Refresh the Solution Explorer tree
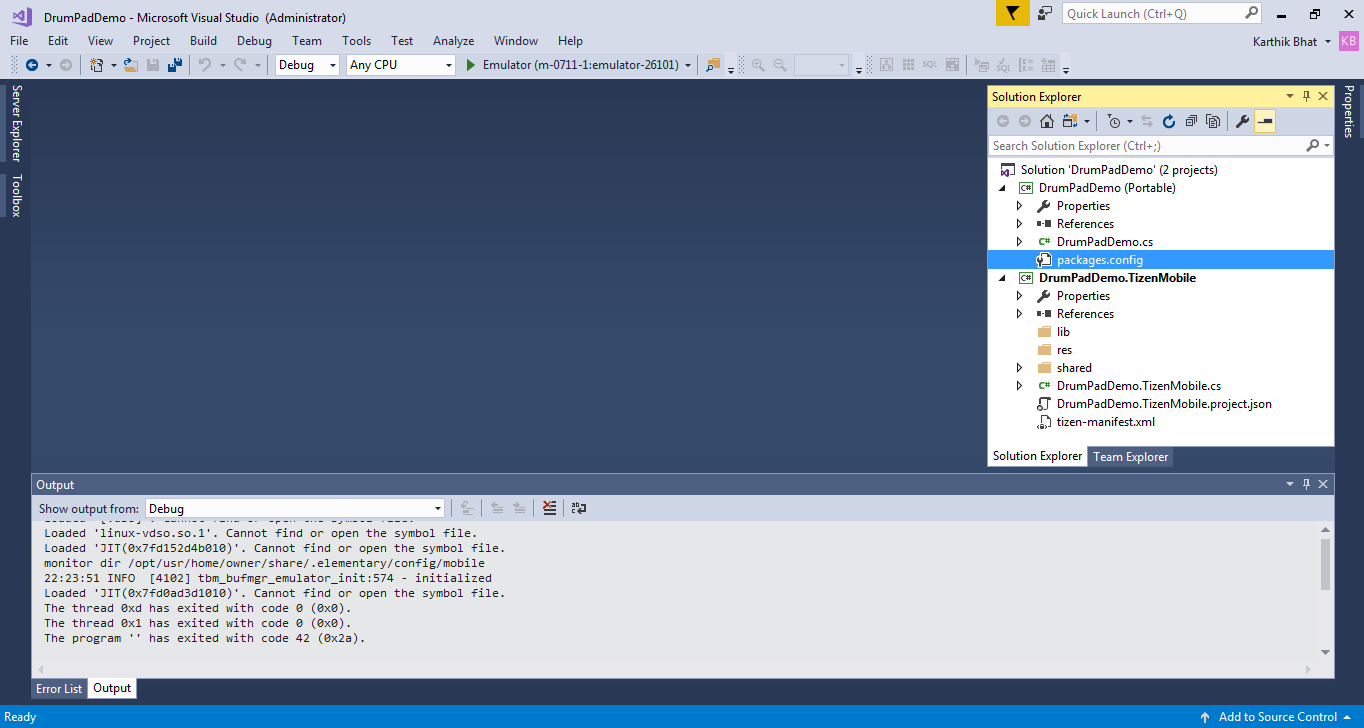 (x=1168, y=121)
